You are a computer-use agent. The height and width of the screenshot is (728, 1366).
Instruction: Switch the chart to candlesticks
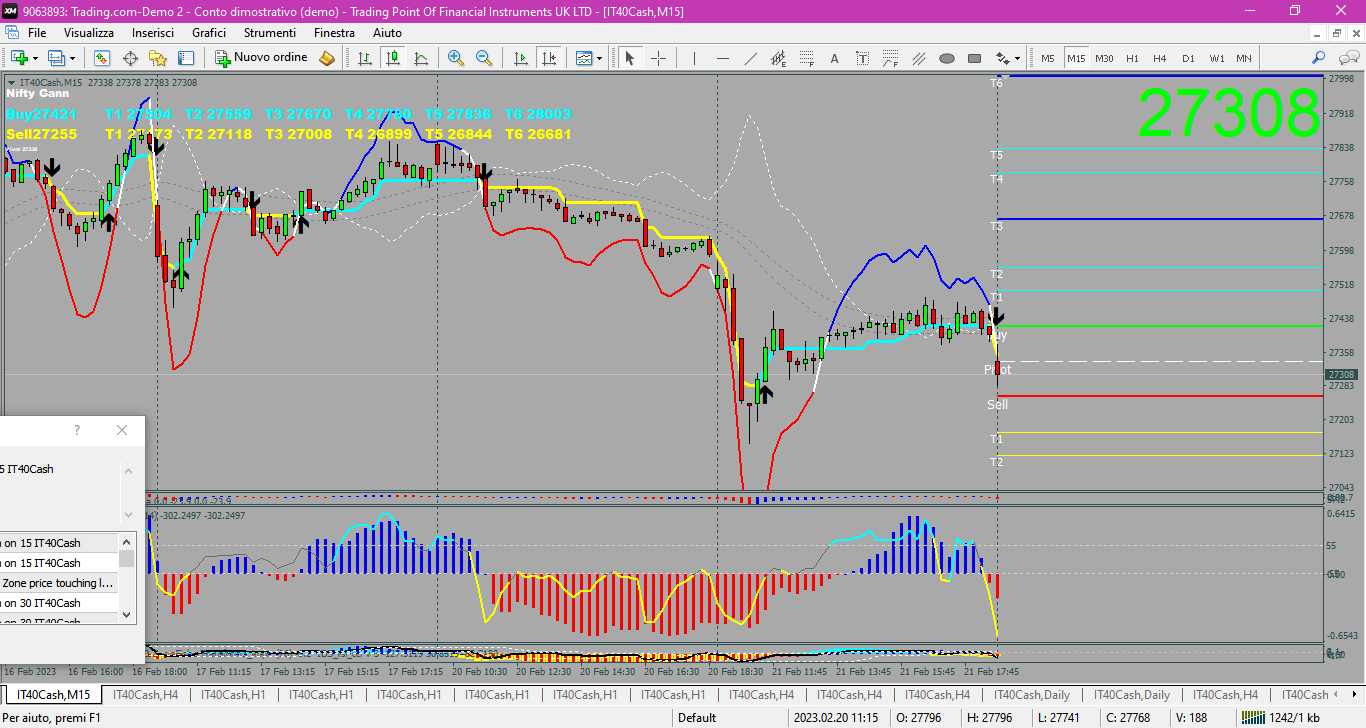[x=393, y=58]
